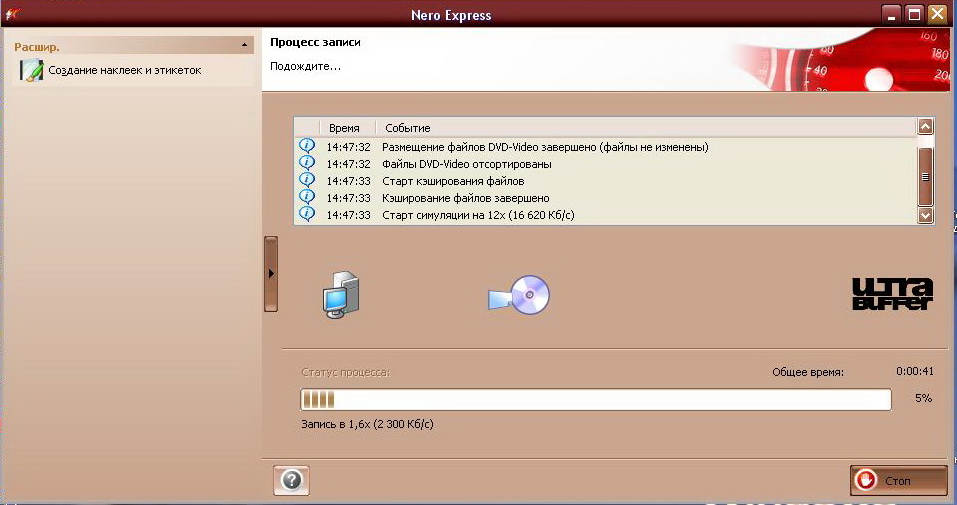Click the disc recorder drive icon
Screen dimensions: 957x505
tap(519, 295)
